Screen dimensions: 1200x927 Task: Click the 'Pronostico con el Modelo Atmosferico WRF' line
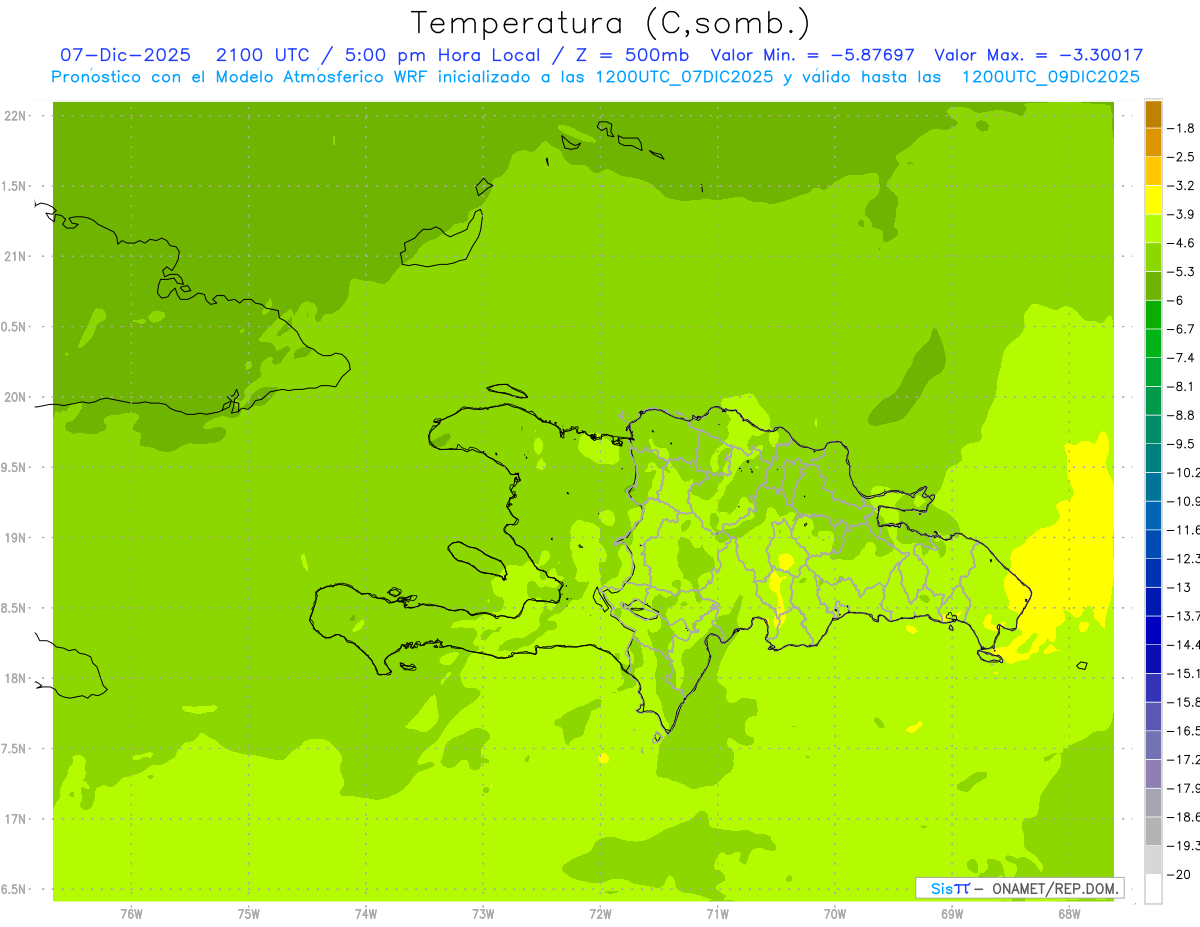[x=242, y=77]
